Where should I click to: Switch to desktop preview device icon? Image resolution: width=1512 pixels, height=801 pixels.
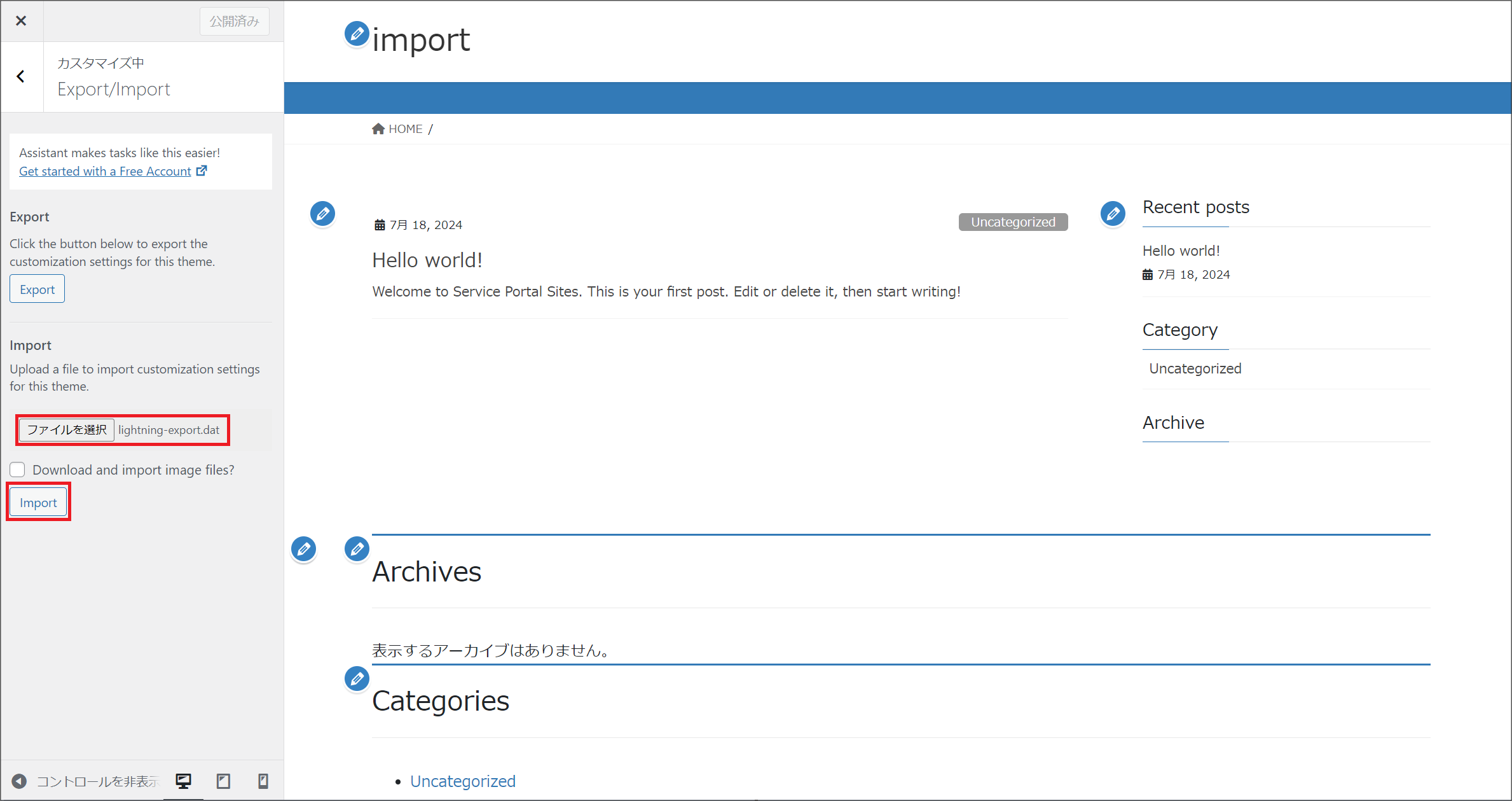(x=184, y=781)
